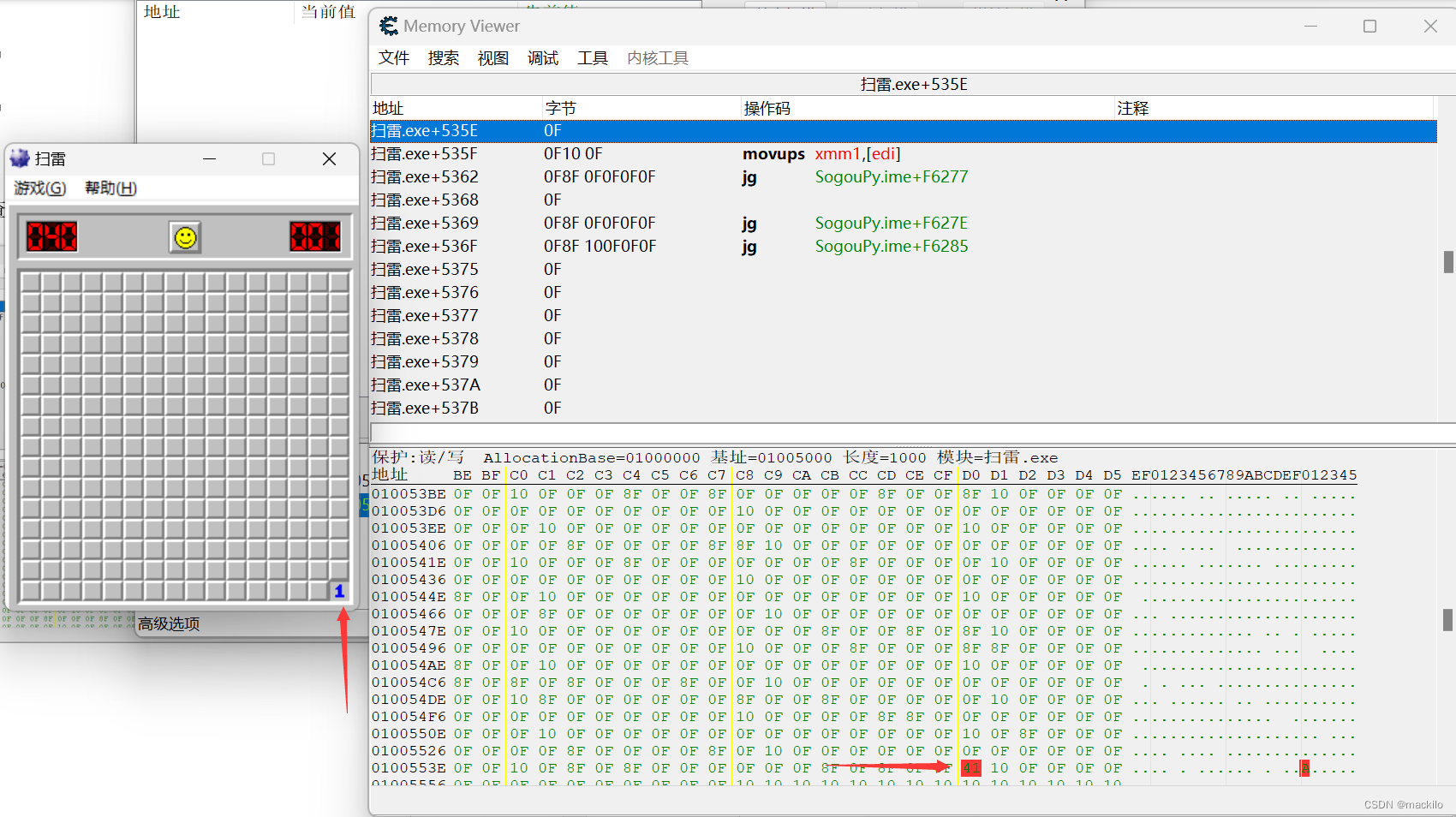Viewport: 1456px width, 817px height.
Task: Click the 注释 column header
Action: pyautogui.click(x=1274, y=109)
